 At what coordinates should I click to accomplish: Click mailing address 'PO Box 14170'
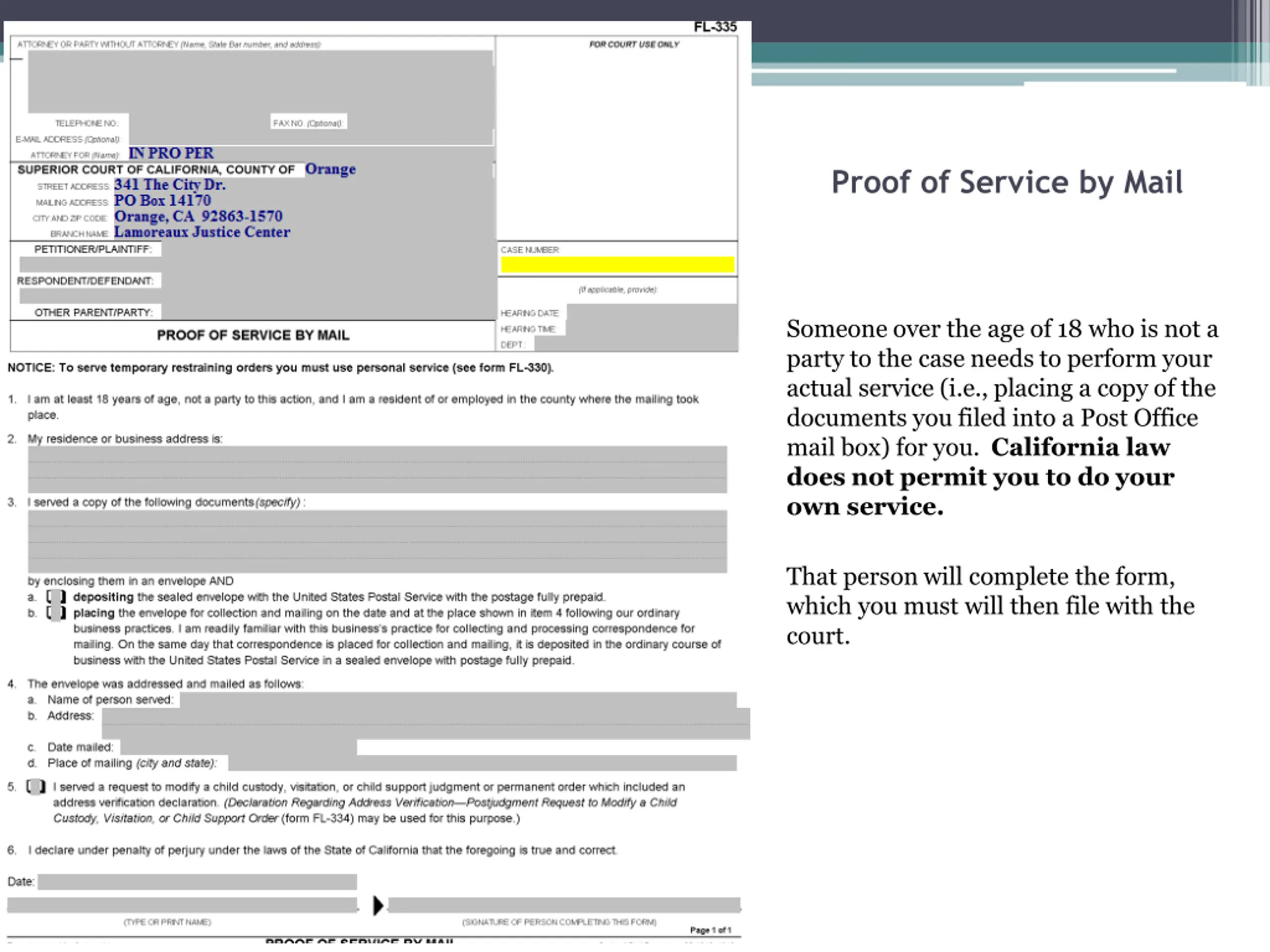point(163,201)
